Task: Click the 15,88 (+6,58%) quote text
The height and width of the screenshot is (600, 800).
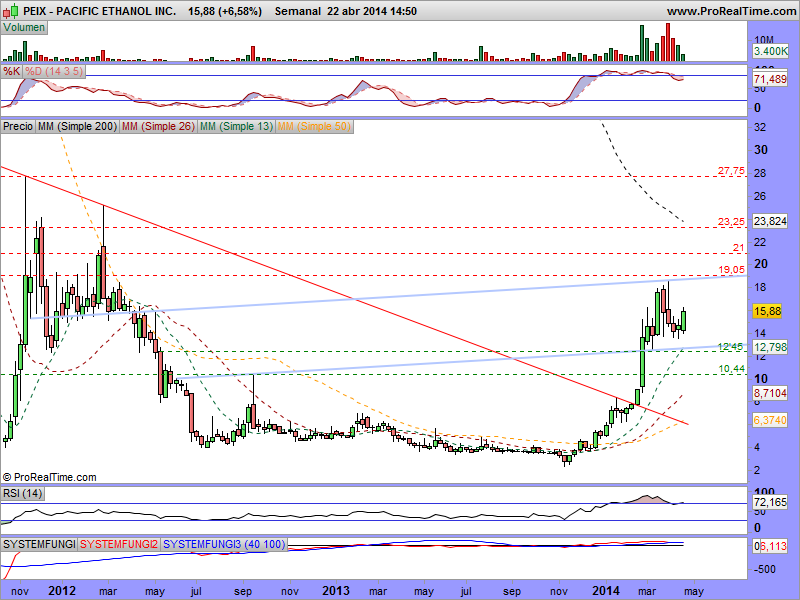Action: coord(225,11)
